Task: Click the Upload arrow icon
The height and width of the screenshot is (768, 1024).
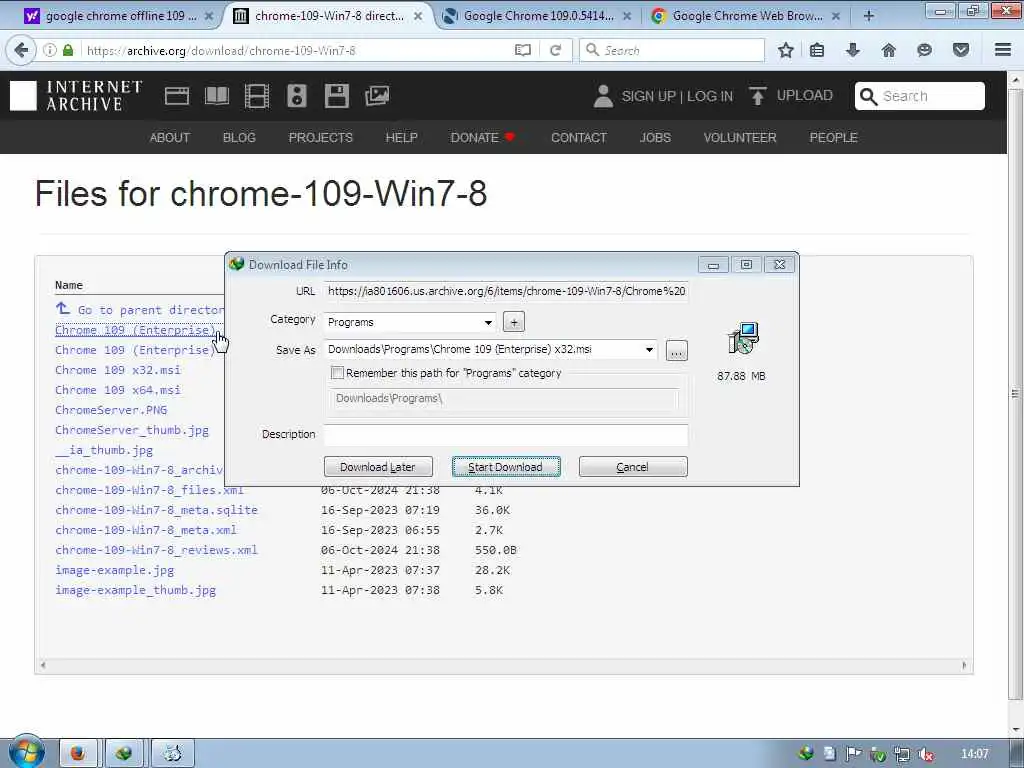Action: coord(758,96)
